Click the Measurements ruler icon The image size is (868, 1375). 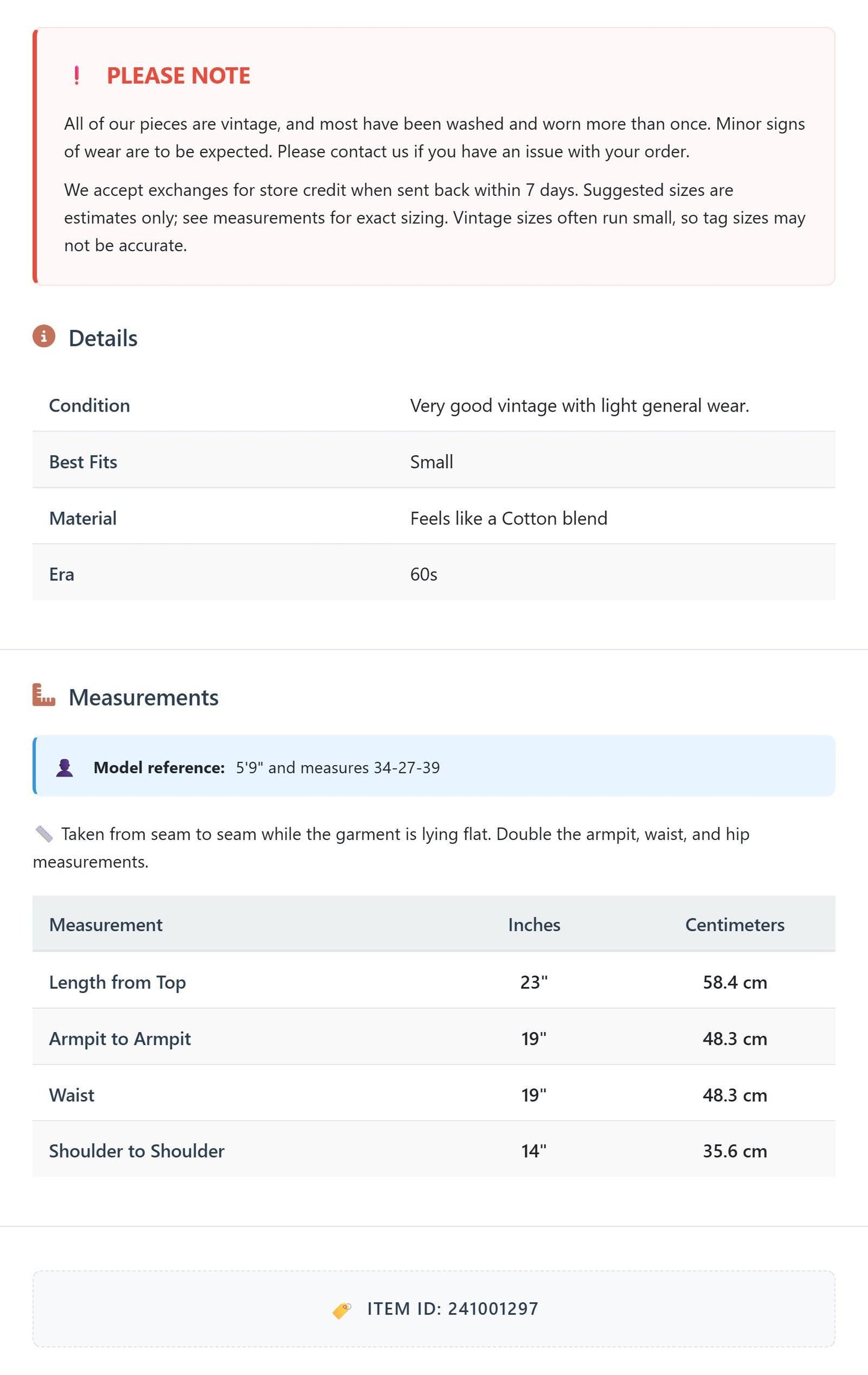pos(44,695)
